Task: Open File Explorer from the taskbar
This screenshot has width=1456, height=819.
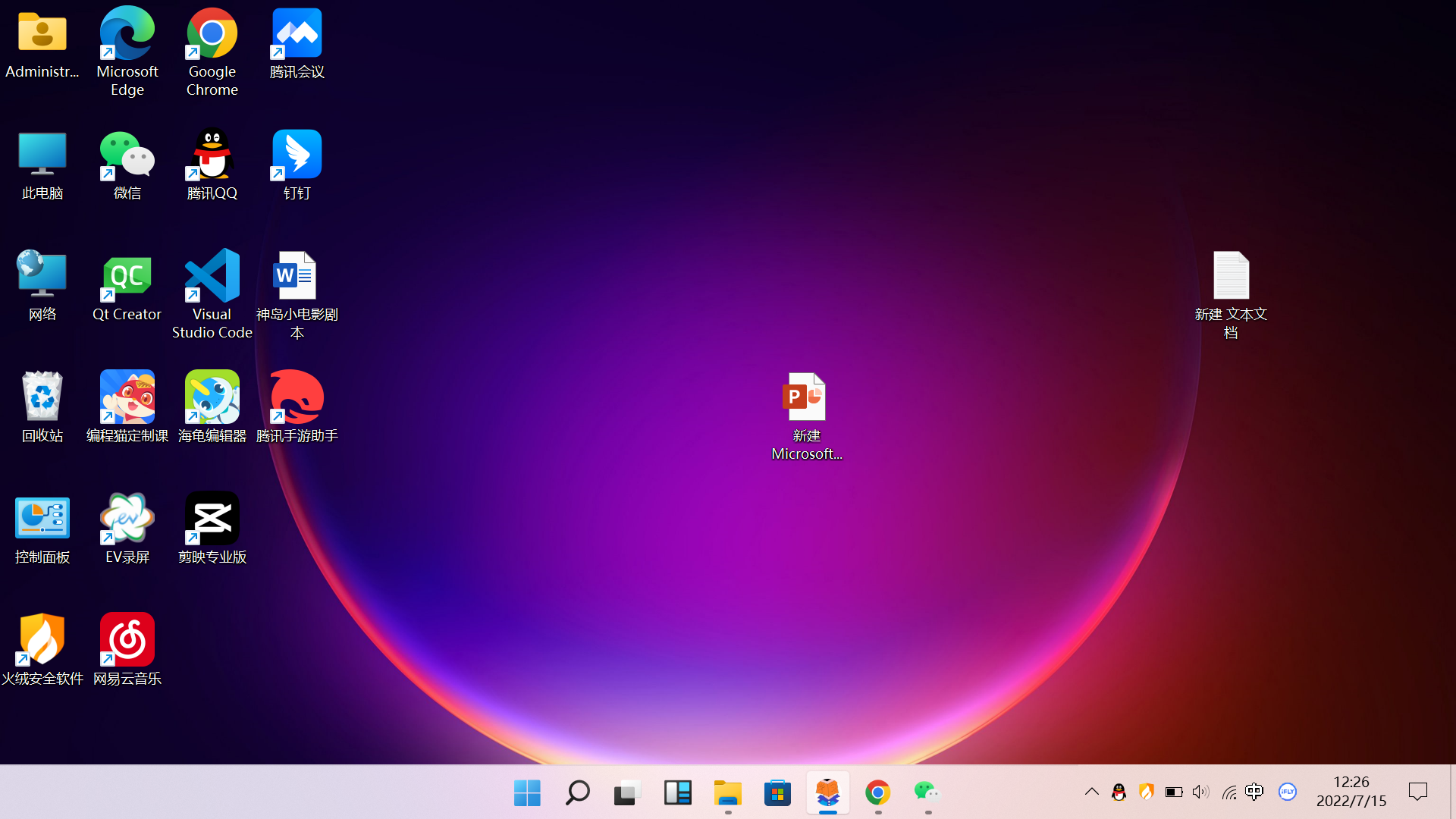Action: [727, 793]
